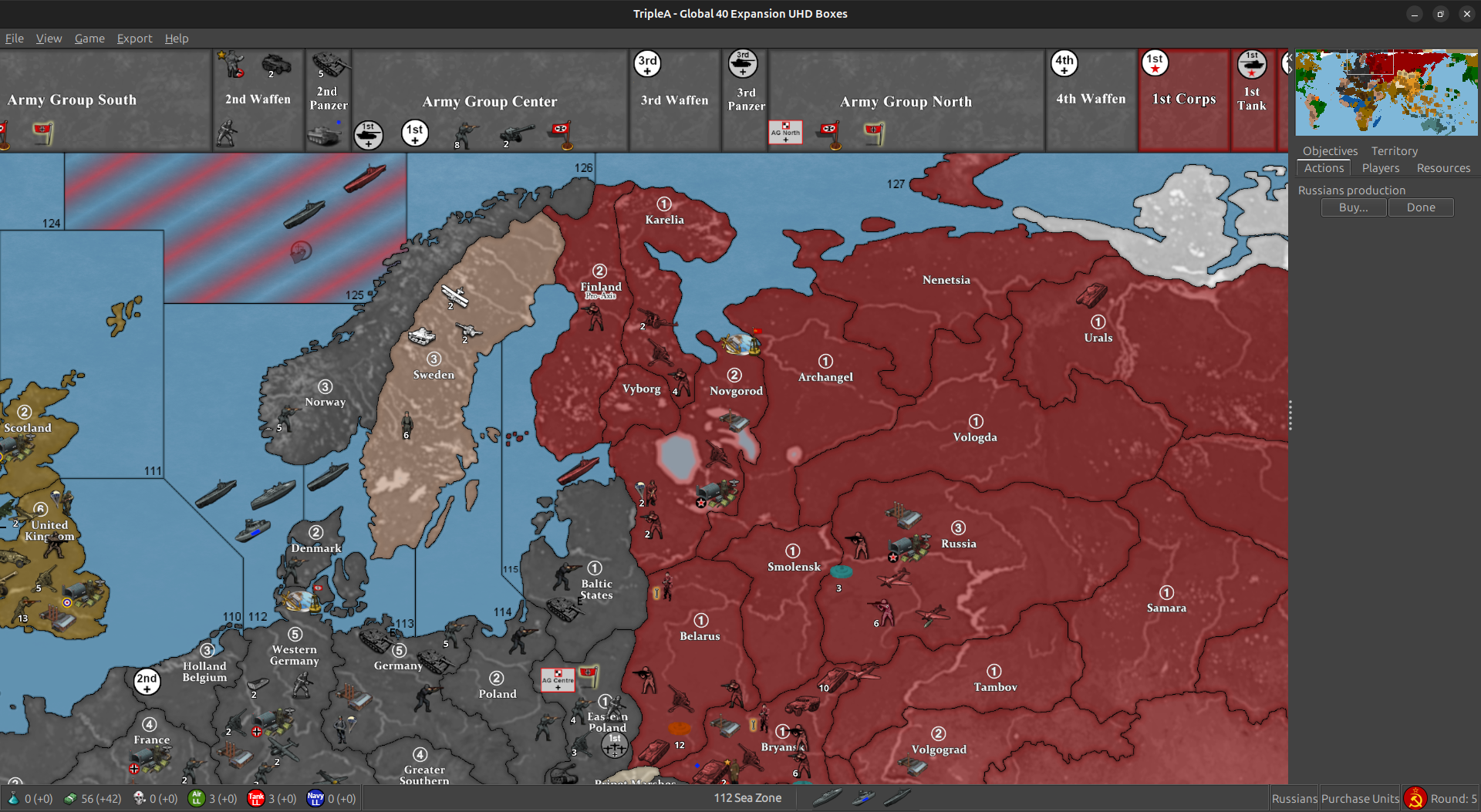Select the infantry stack of 6 in Sweden
This screenshot has width=1481, height=812.
tap(407, 423)
